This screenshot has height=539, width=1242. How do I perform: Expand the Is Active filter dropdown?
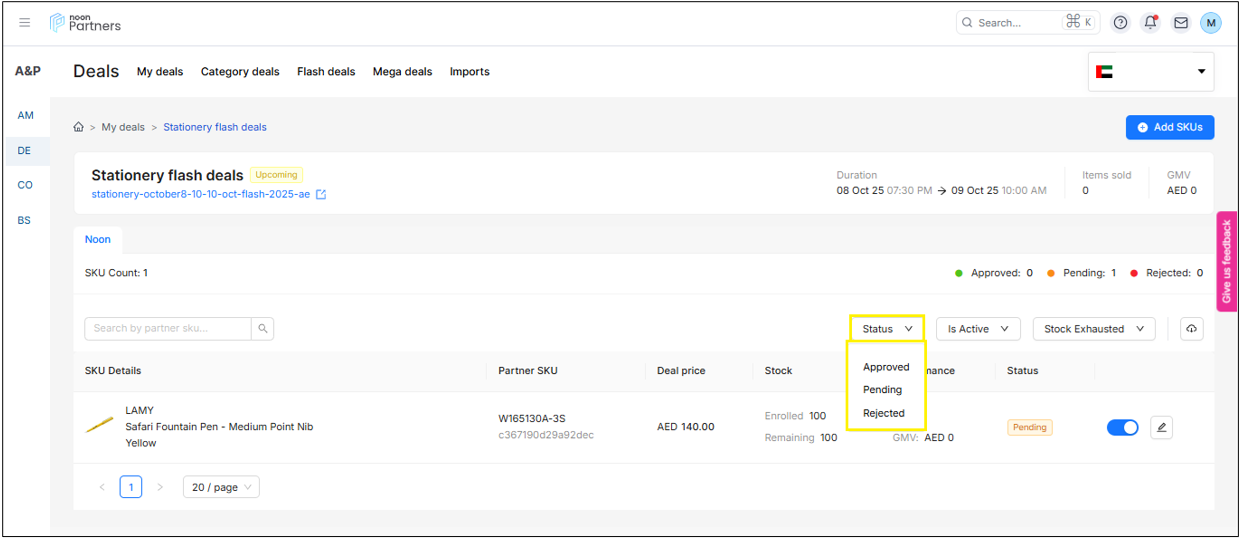977,329
